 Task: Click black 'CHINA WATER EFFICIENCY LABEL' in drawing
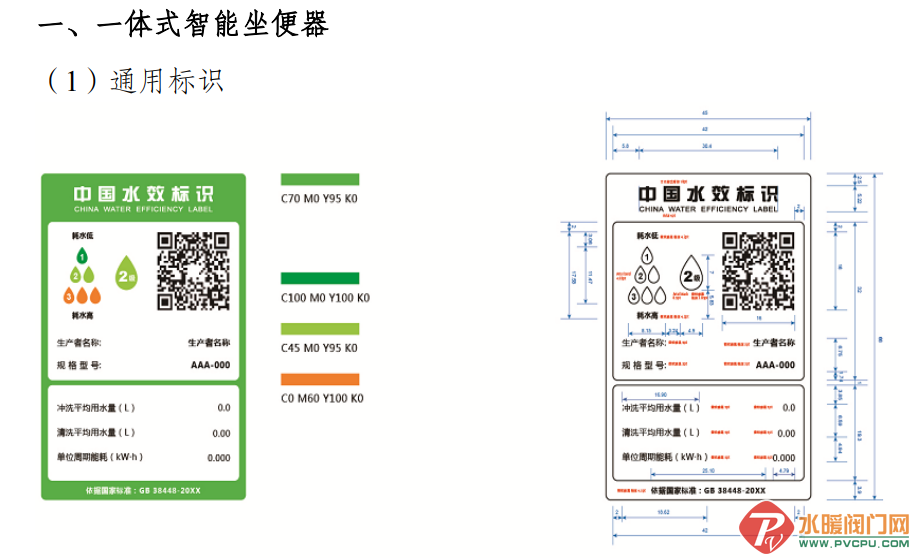tap(708, 209)
